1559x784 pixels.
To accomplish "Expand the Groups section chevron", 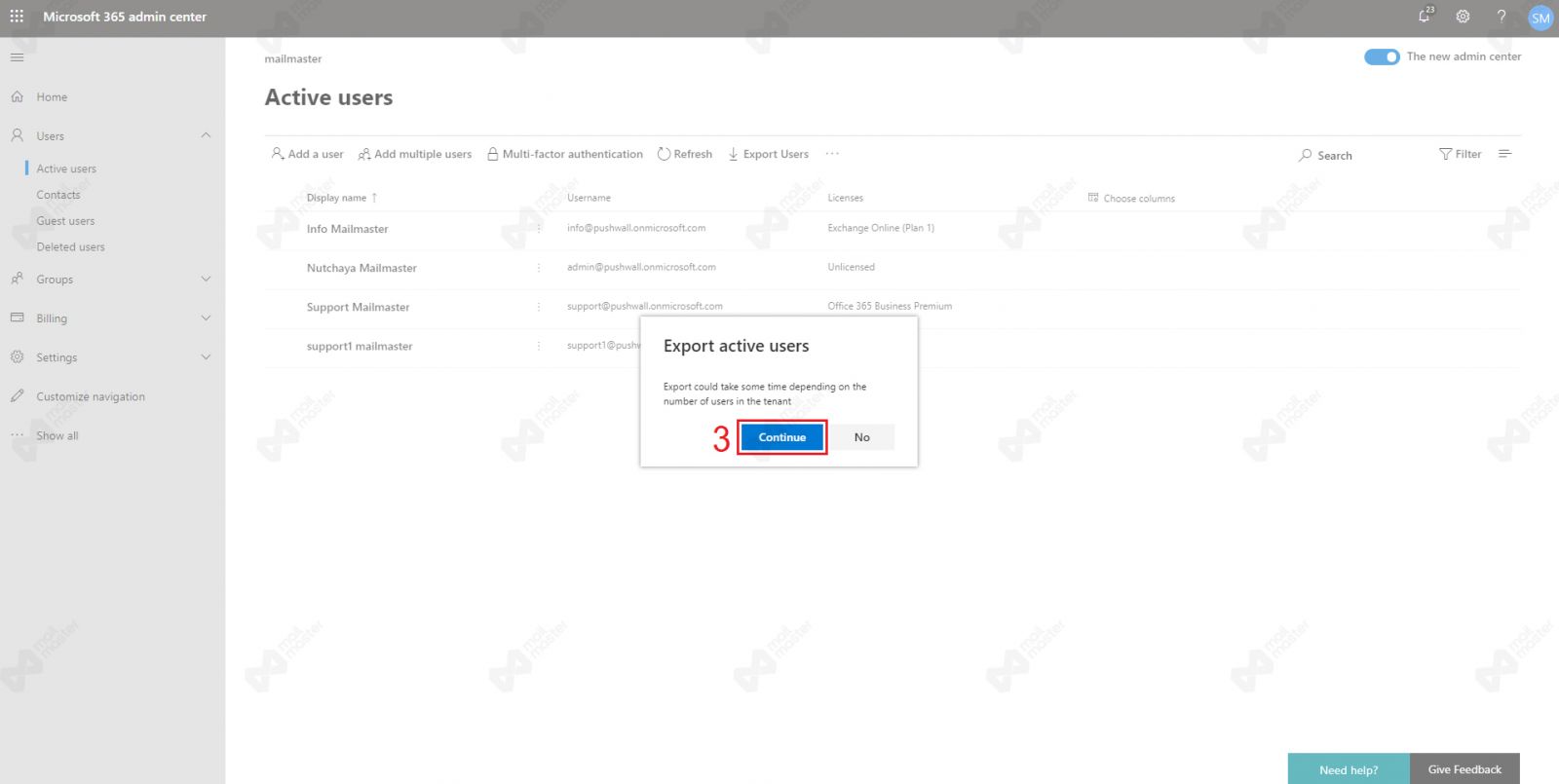I will click(206, 279).
